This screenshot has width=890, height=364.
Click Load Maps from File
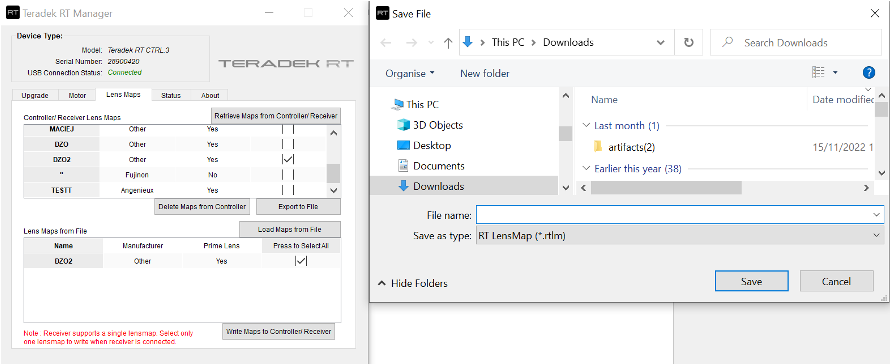pos(289,229)
